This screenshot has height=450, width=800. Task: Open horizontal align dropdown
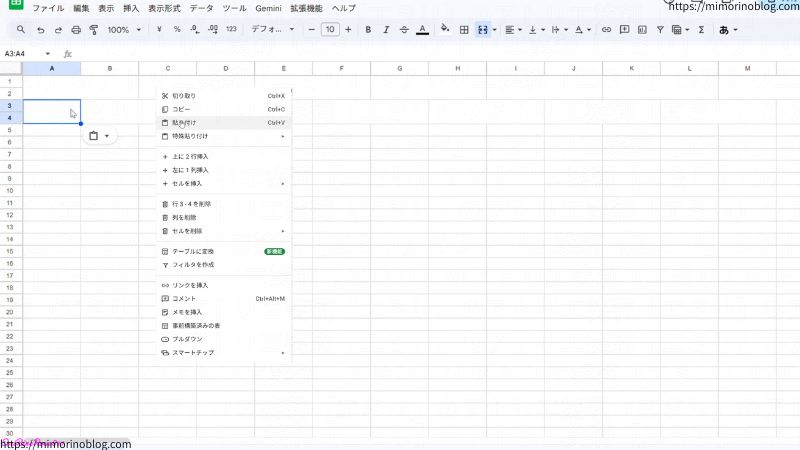click(513, 30)
